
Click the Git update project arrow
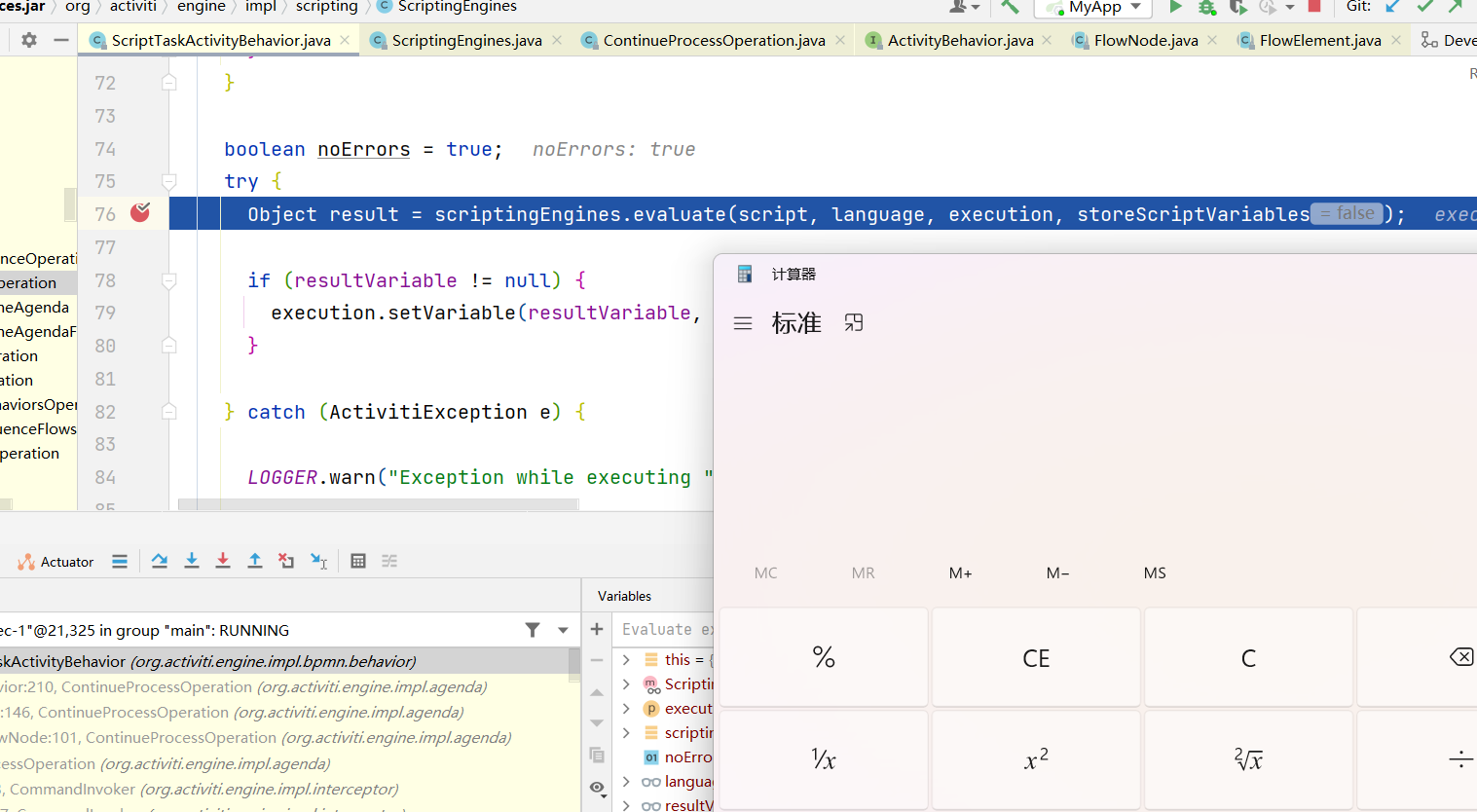point(1393,7)
